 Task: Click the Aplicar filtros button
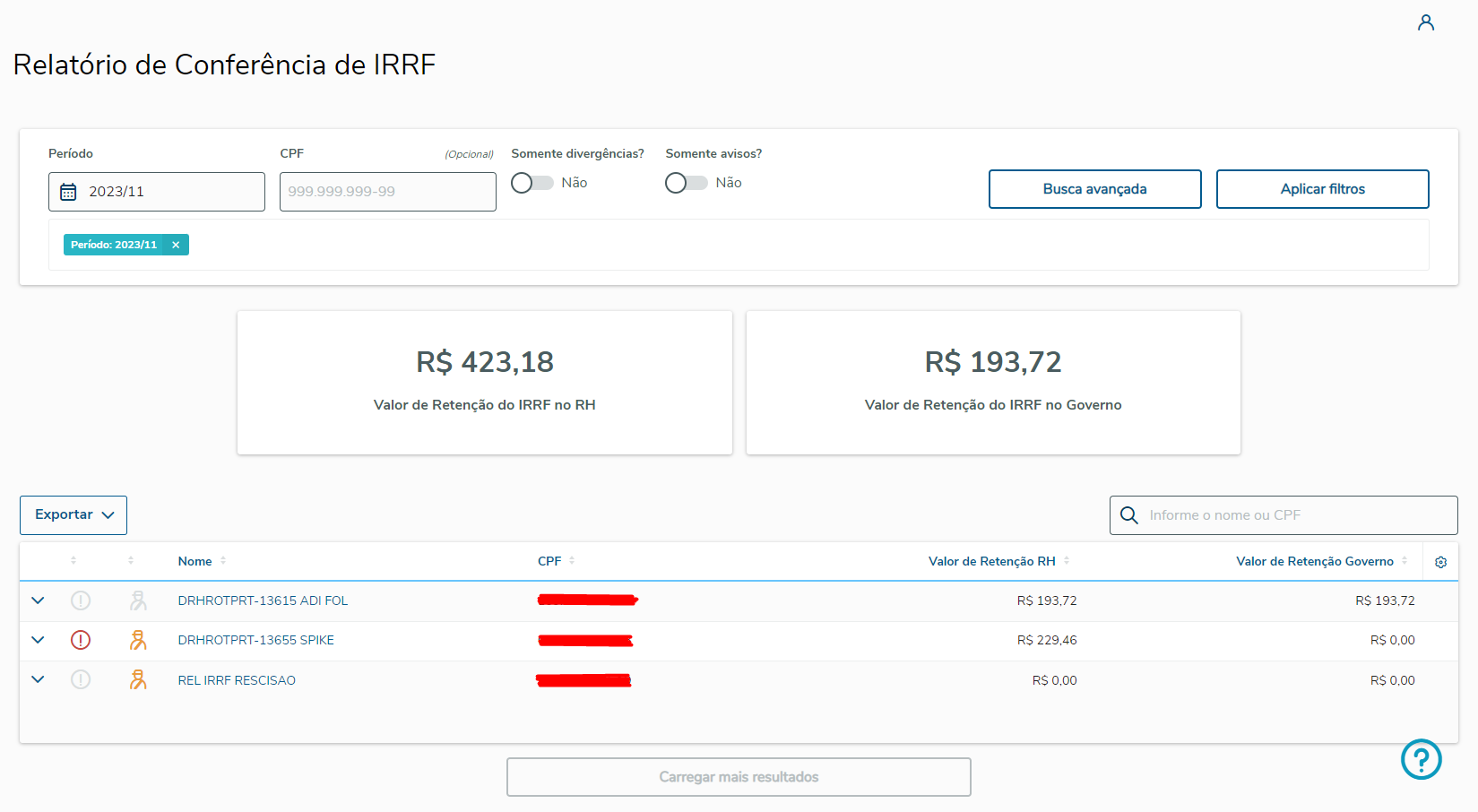click(x=1322, y=189)
